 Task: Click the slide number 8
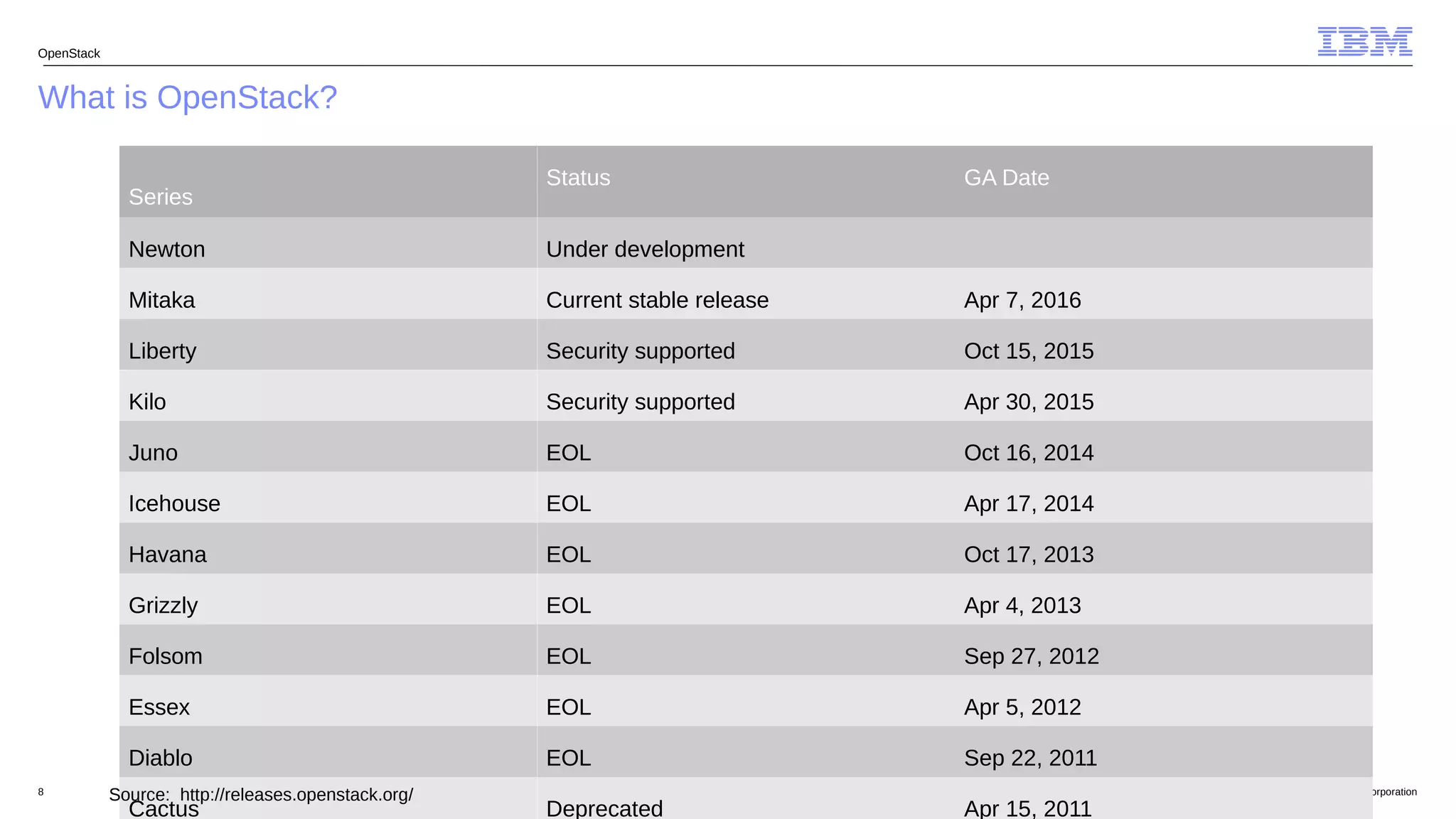[41, 792]
